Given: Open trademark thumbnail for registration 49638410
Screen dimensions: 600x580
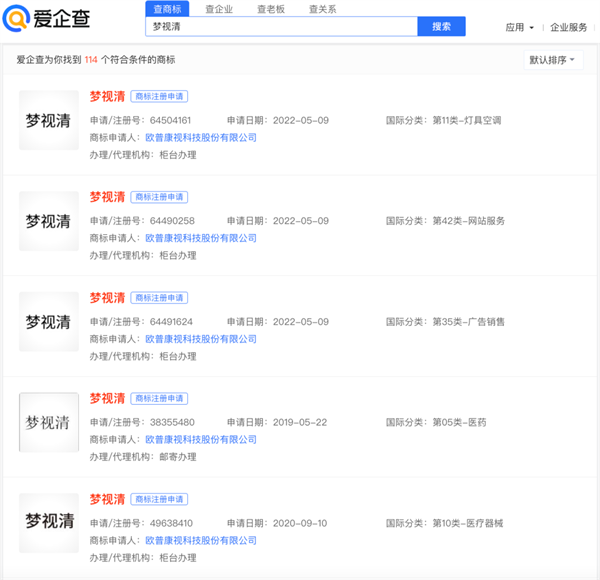Looking at the screenshot, I should pyautogui.click(x=49, y=523).
